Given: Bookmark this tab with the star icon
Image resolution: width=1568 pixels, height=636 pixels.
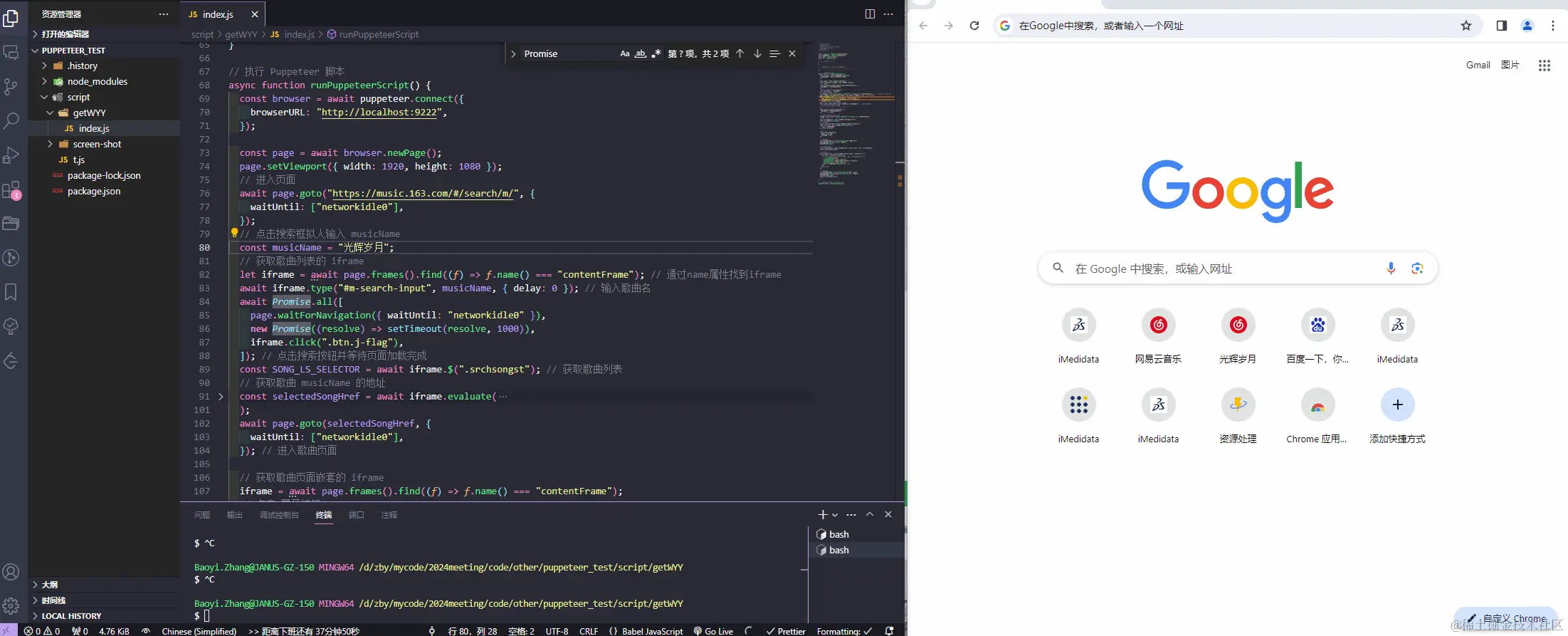Looking at the screenshot, I should (1466, 26).
